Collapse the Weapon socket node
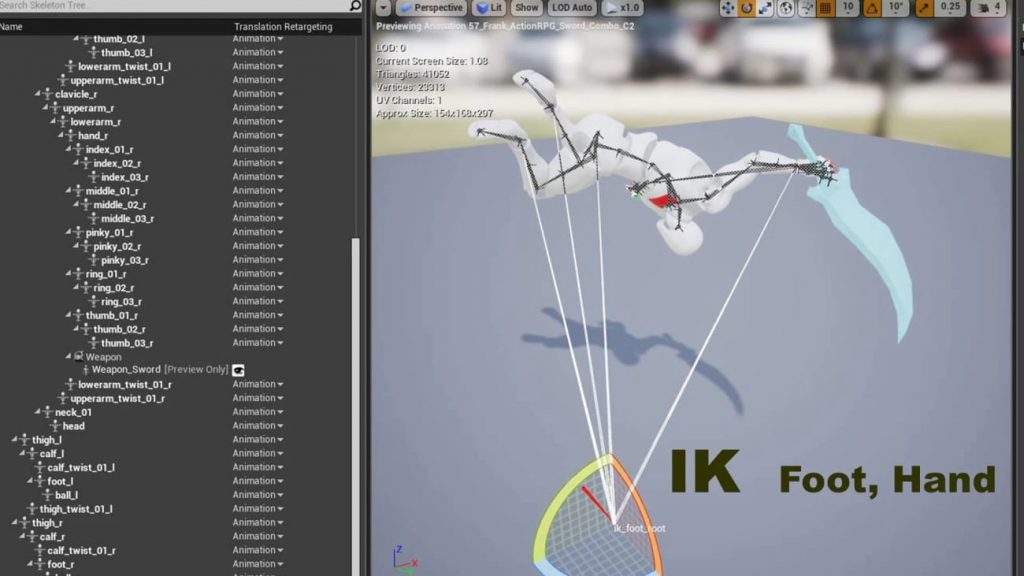This screenshot has height=576, width=1024. pyautogui.click(x=68, y=357)
